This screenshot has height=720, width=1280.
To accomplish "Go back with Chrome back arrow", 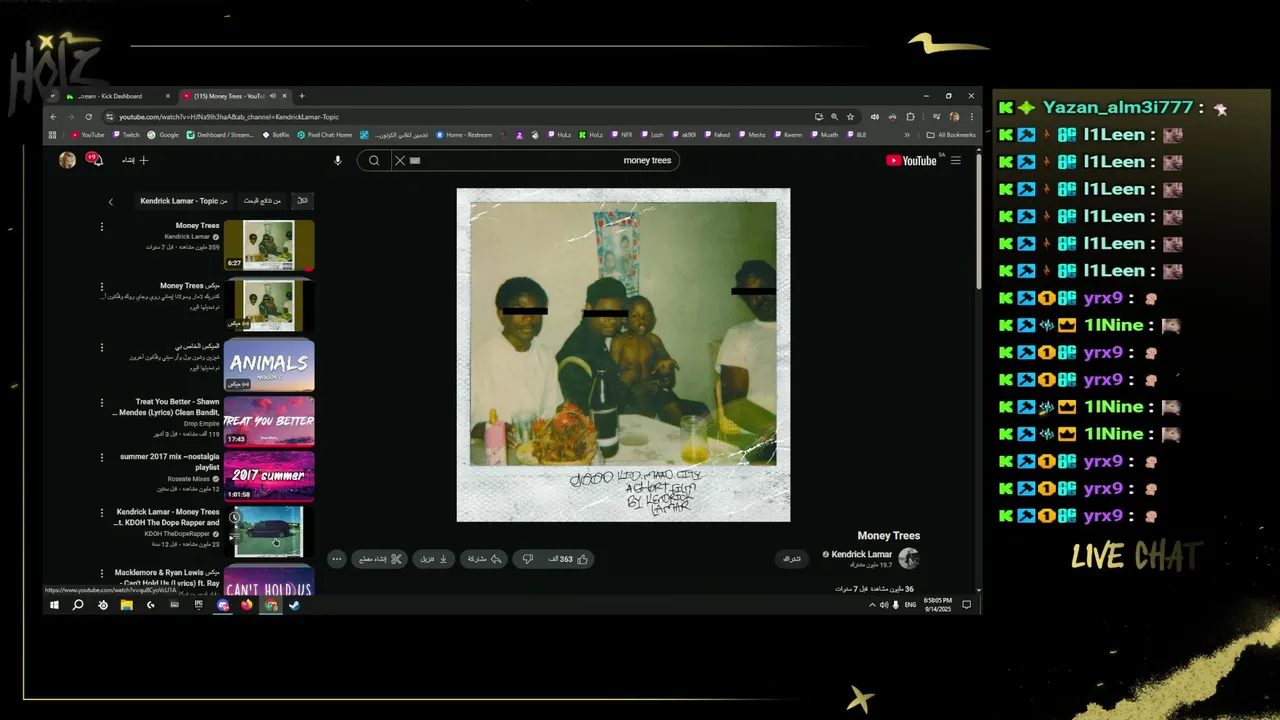I will (x=53, y=116).
